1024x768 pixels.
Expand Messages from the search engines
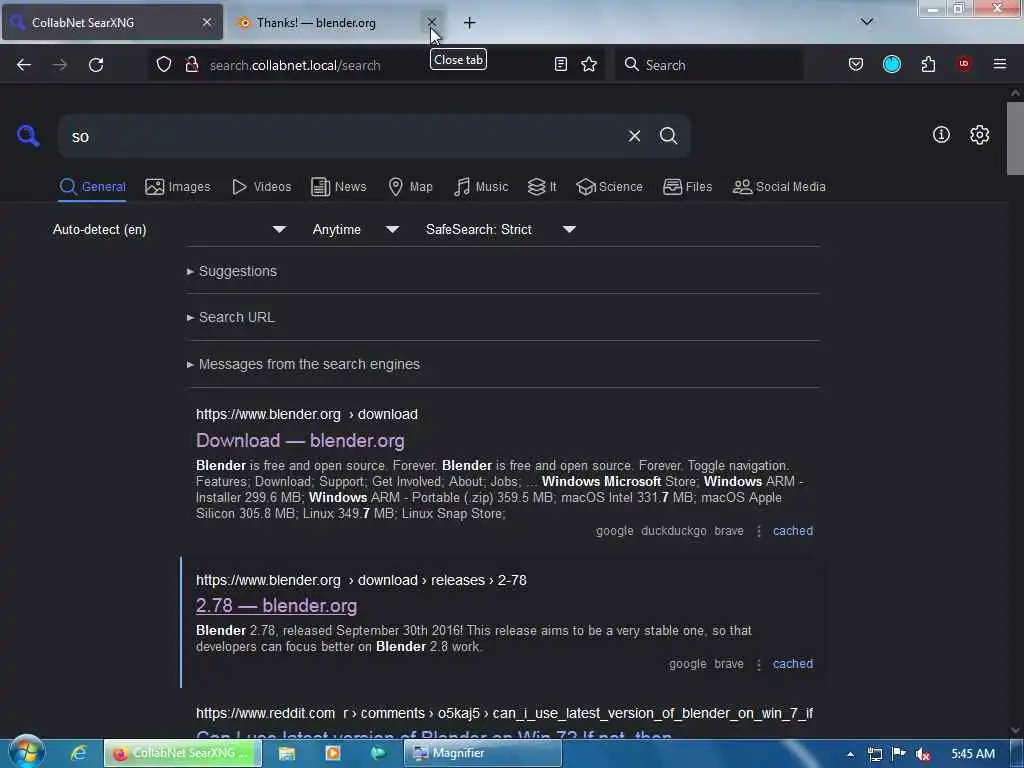pos(303,364)
